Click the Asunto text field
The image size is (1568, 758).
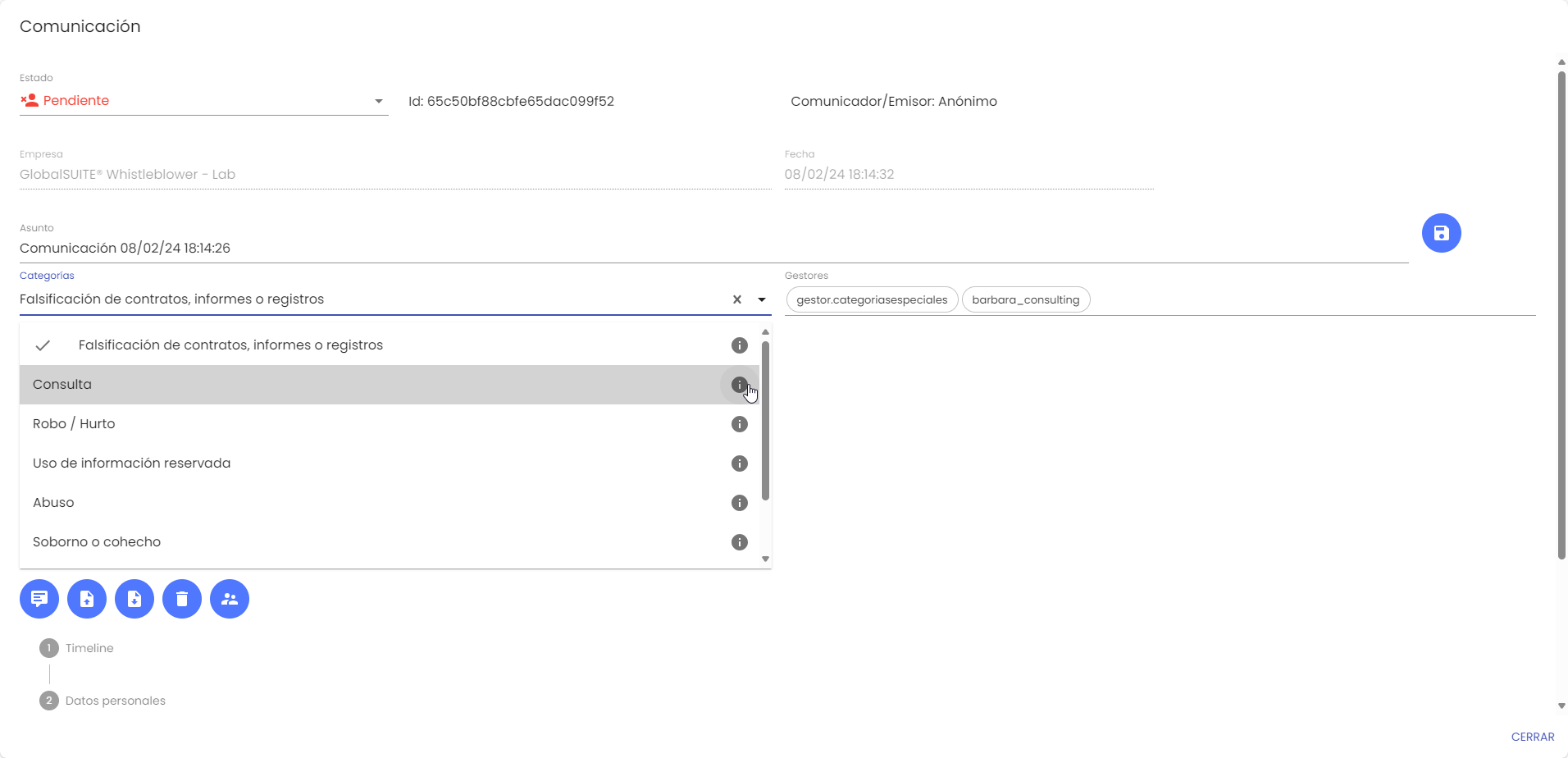click(713, 248)
